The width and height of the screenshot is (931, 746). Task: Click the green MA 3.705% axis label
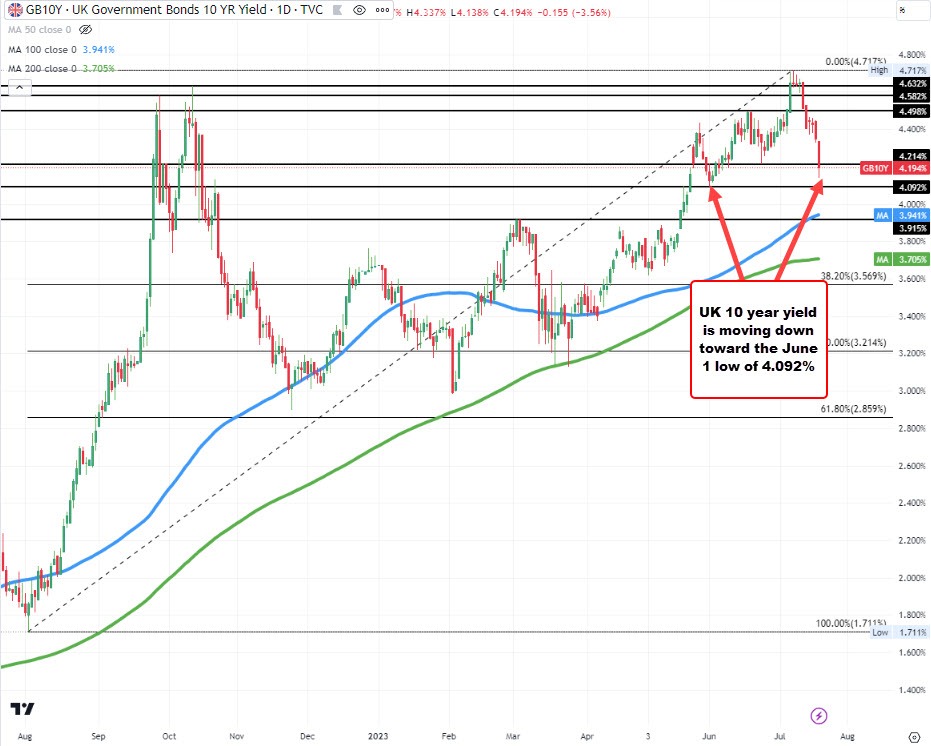[x=903, y=258]
